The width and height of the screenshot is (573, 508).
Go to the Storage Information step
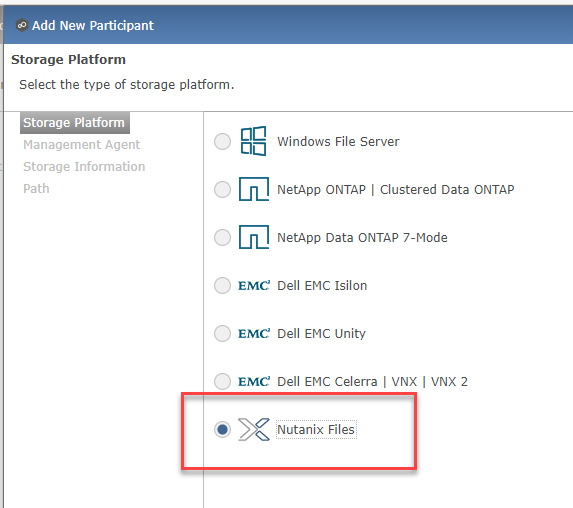coord(84,167)
